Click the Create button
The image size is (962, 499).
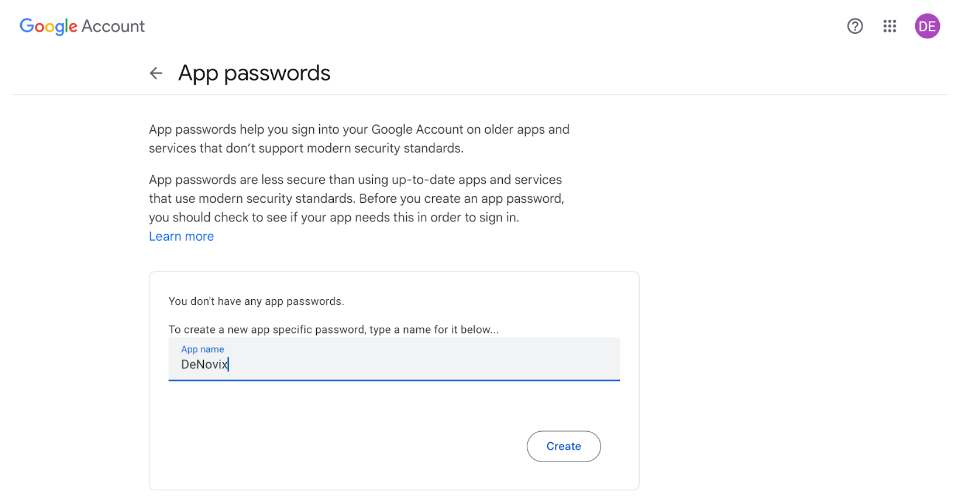[563, 446]
